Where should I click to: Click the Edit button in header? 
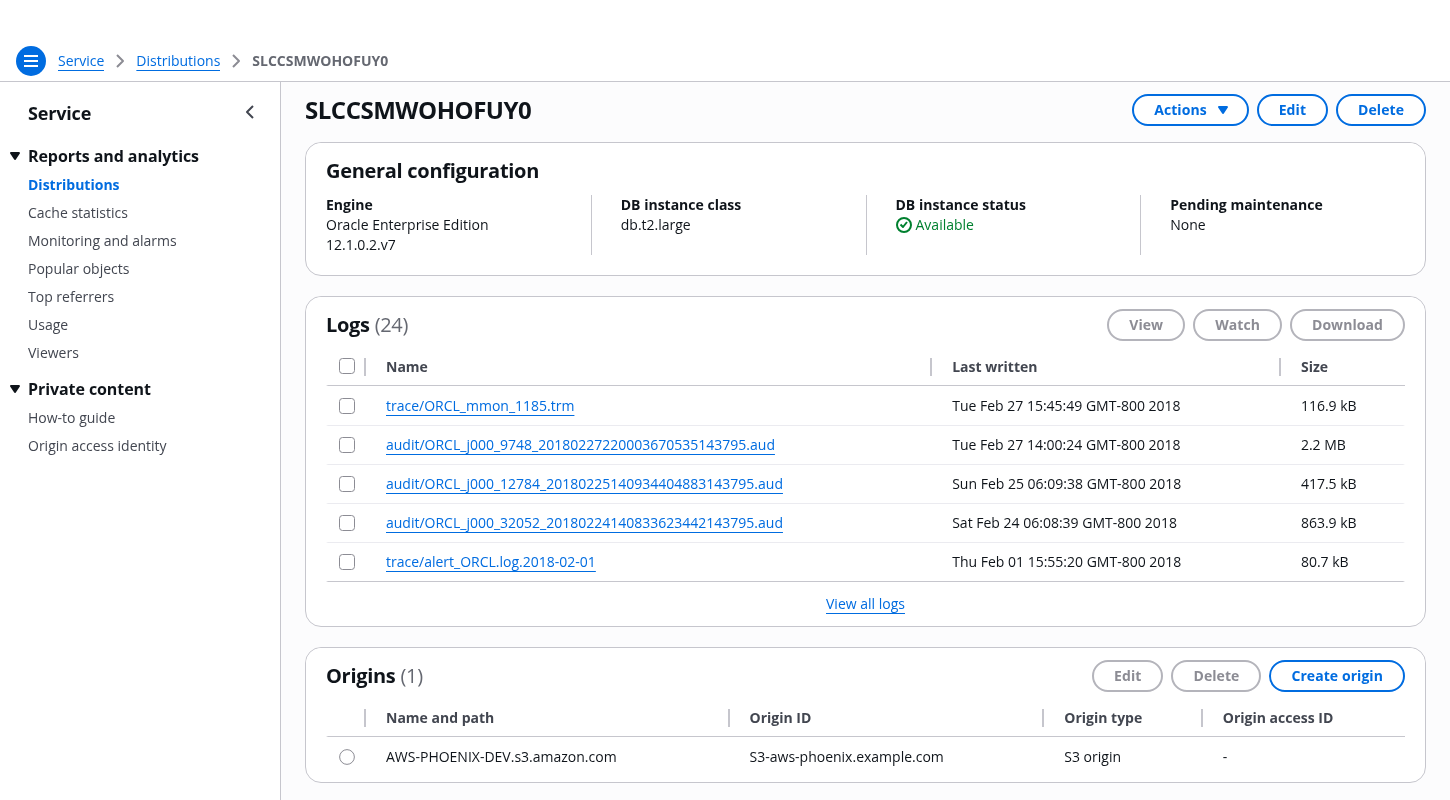click(x=1291, y=110)
